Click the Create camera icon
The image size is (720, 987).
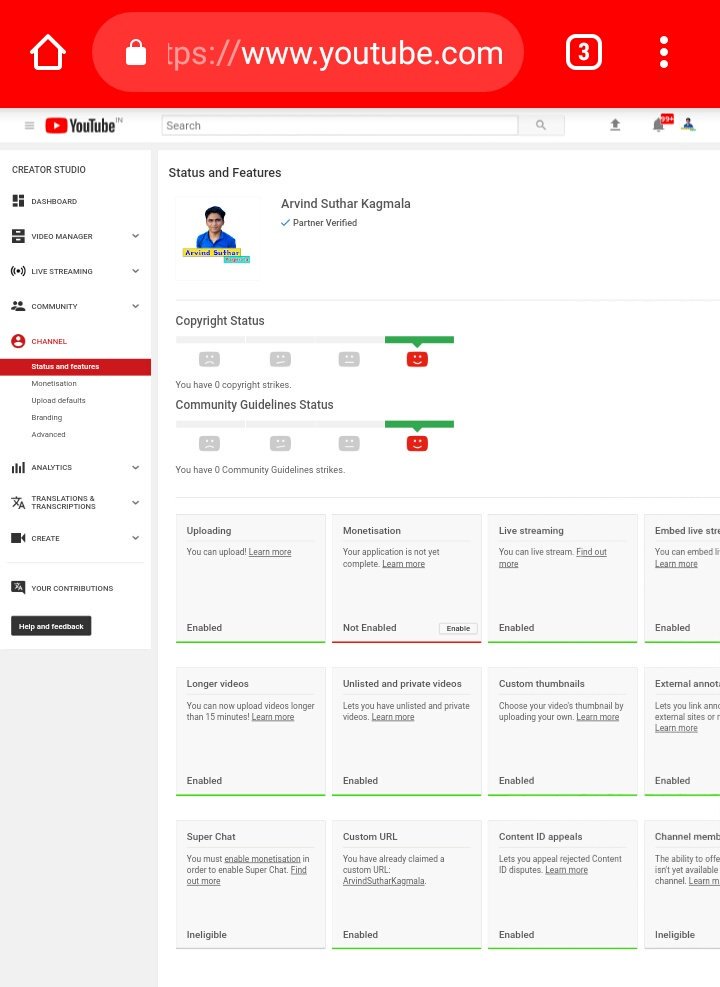click(18, 538)
